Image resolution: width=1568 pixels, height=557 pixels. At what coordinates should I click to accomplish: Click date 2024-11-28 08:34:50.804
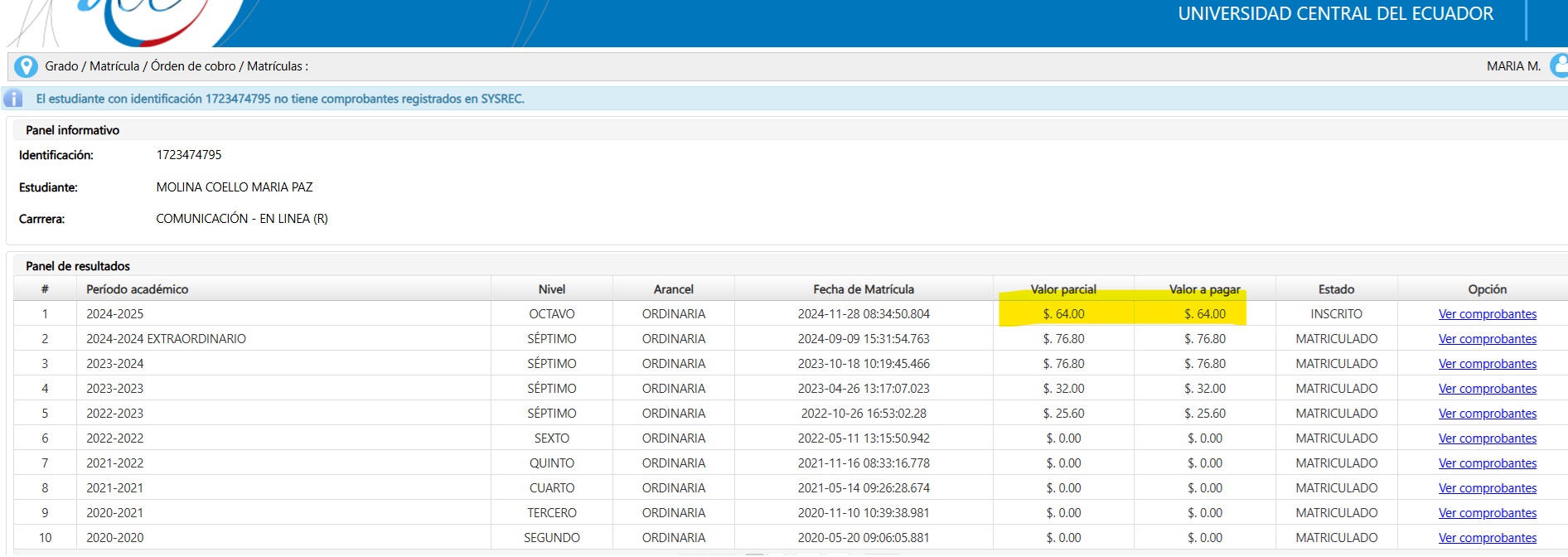click(864, 314)
